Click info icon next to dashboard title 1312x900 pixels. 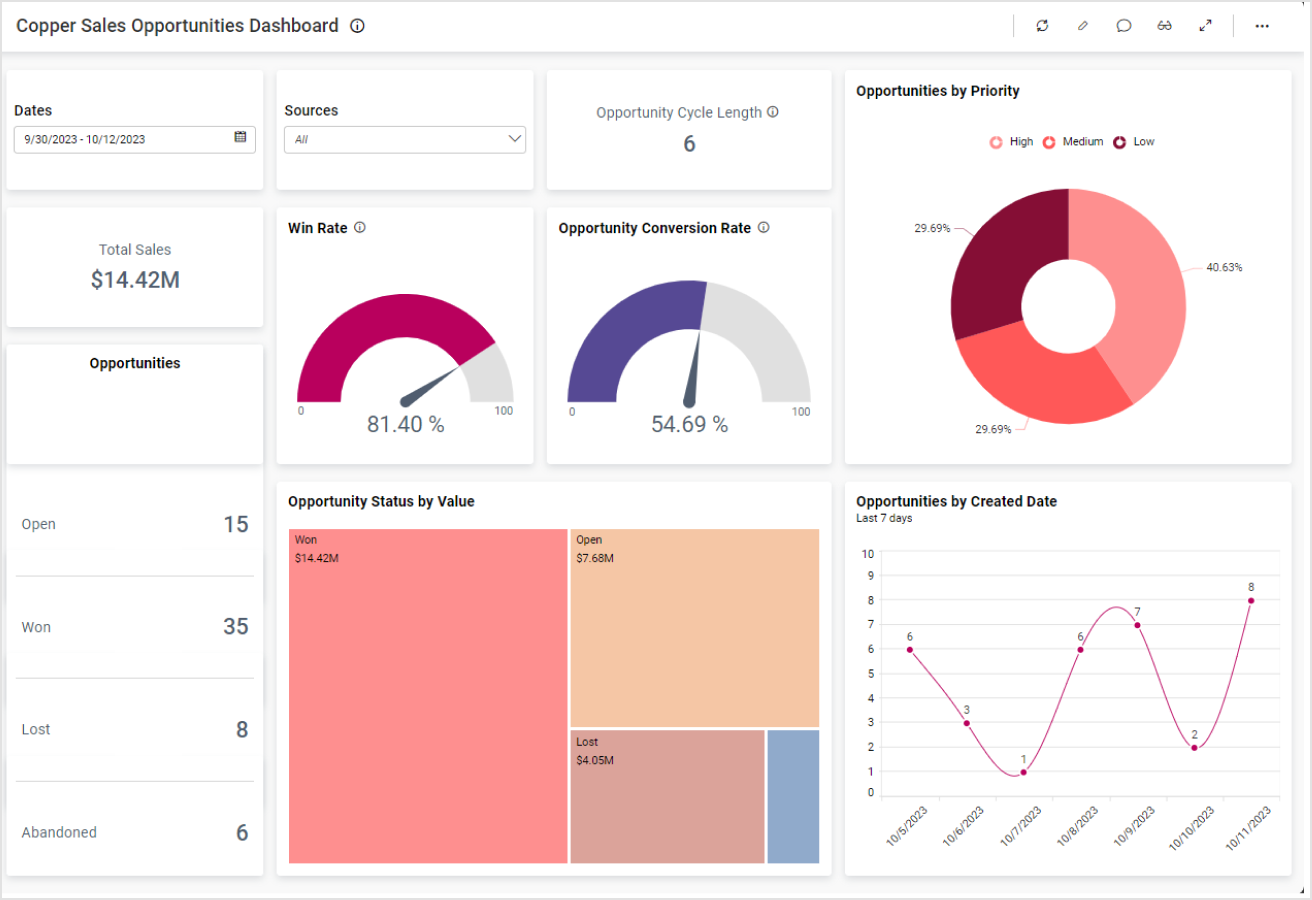pyautogui.click(x=358, y=26)
